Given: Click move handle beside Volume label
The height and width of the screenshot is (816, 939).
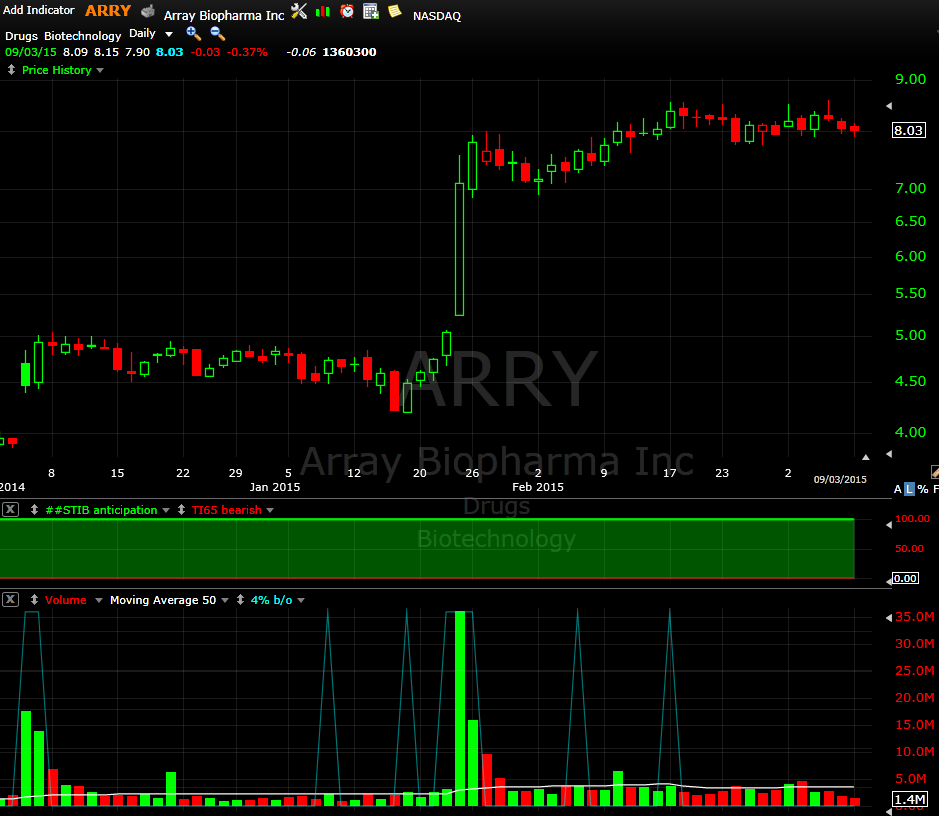Looking at the screenshot, I should (x=34, y=599).
